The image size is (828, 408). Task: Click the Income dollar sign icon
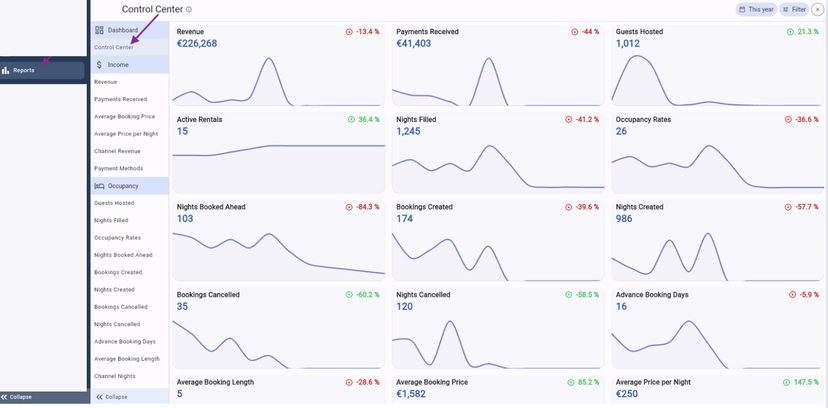tap(99, 64)
